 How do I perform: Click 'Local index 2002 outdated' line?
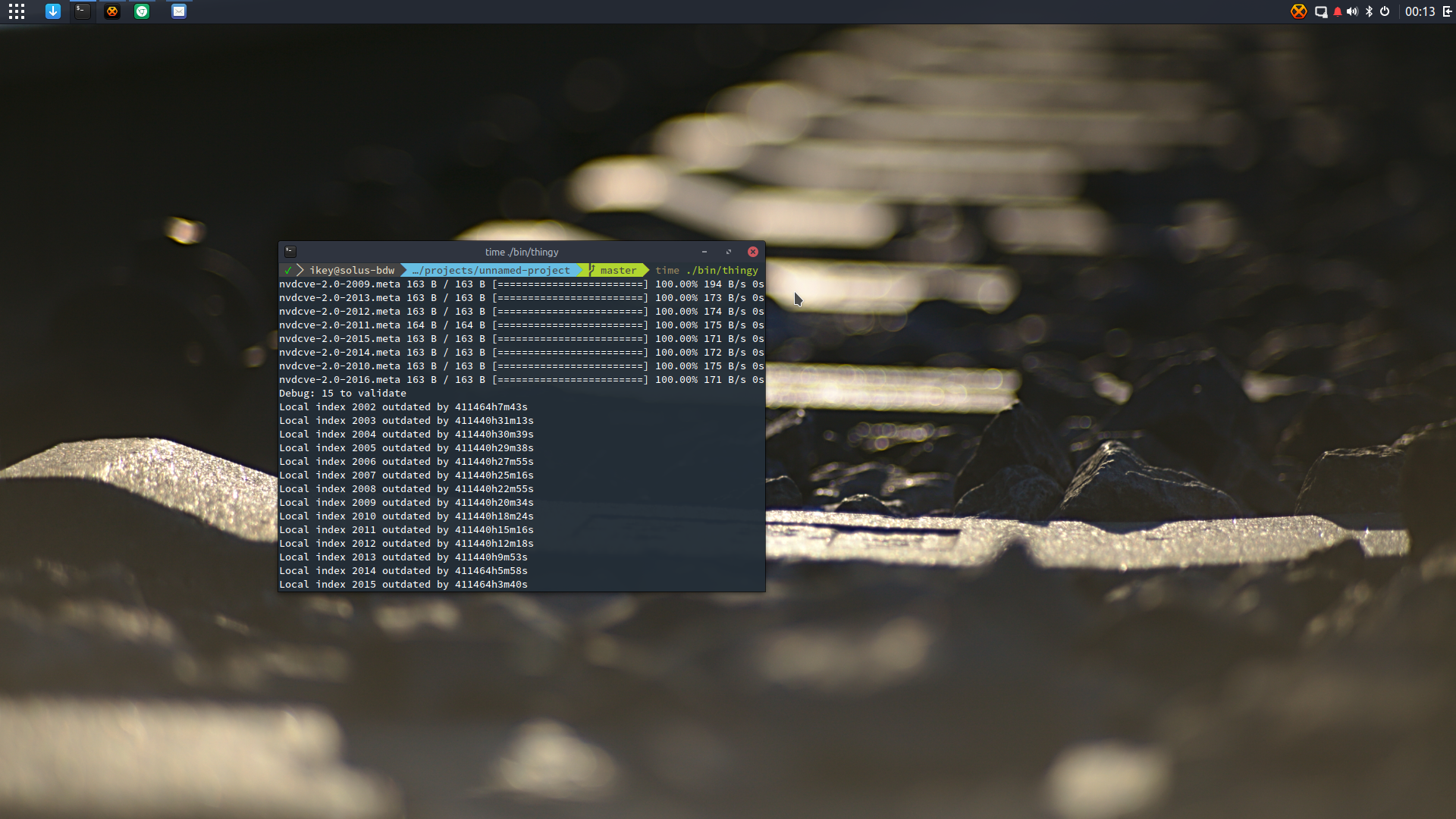point(403,407)
